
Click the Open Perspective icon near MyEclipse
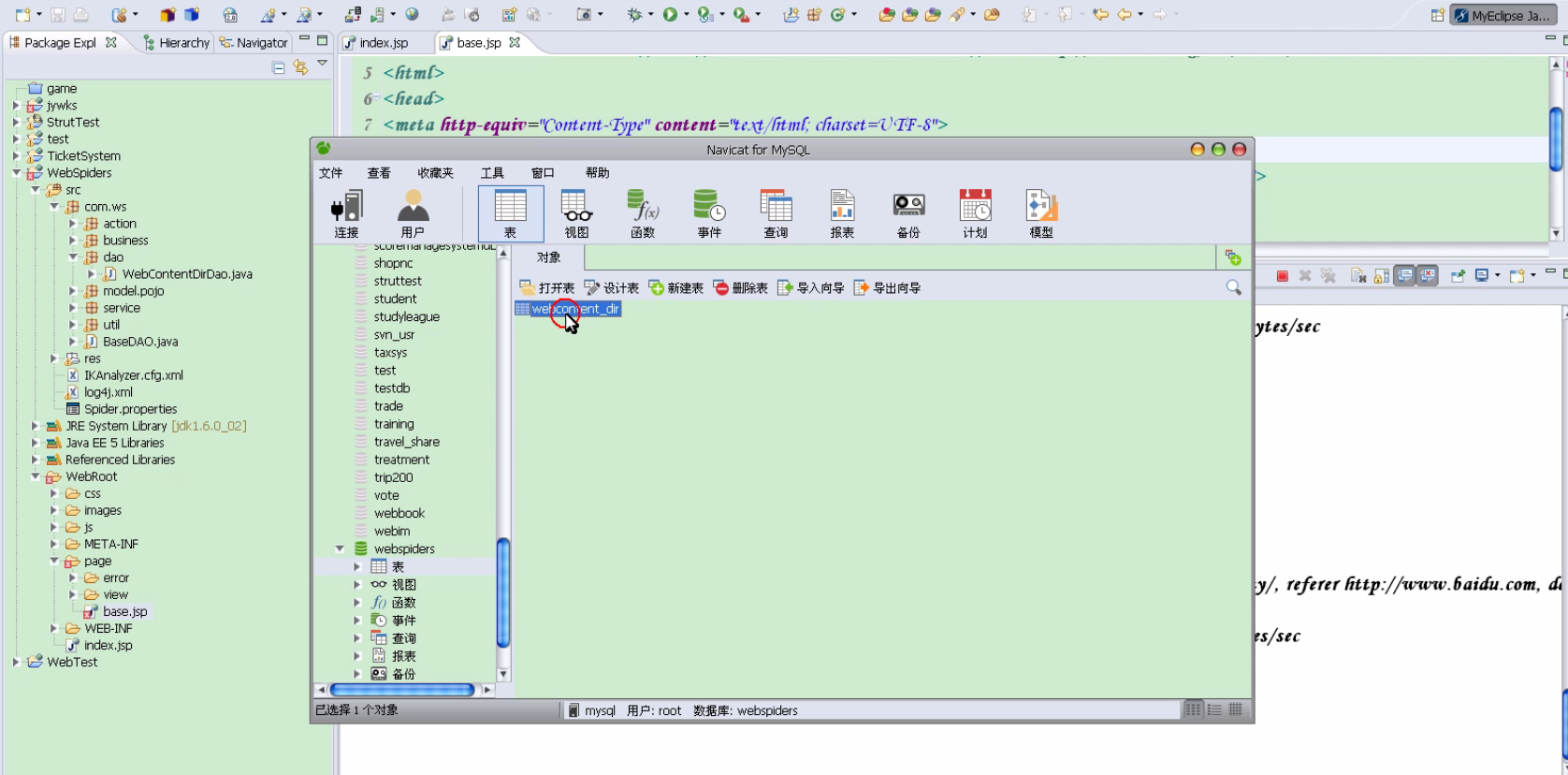tap(1438, 15)
